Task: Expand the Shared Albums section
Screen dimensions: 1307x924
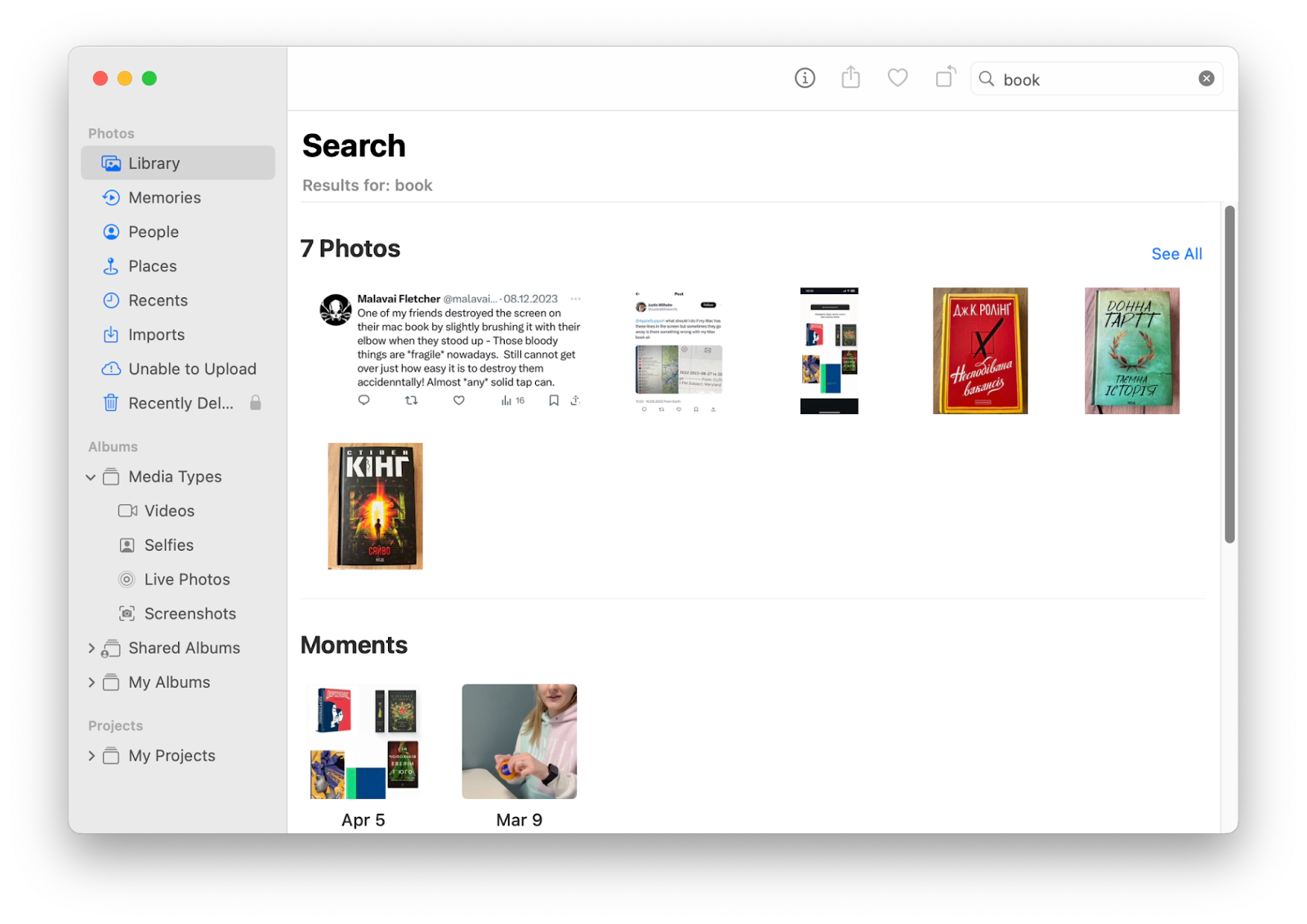Action: click(x=91, y=648)
